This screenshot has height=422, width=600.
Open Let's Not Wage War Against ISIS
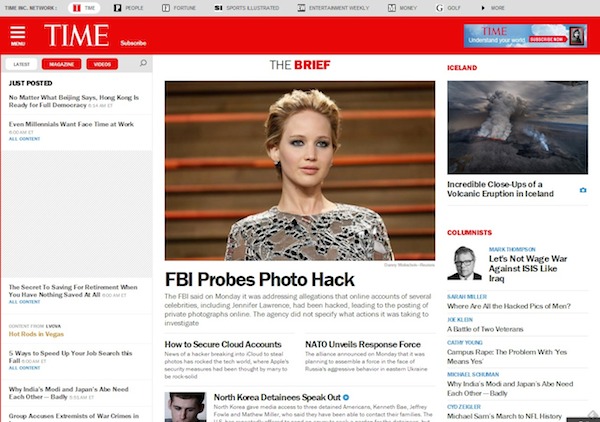pos(528,269)
